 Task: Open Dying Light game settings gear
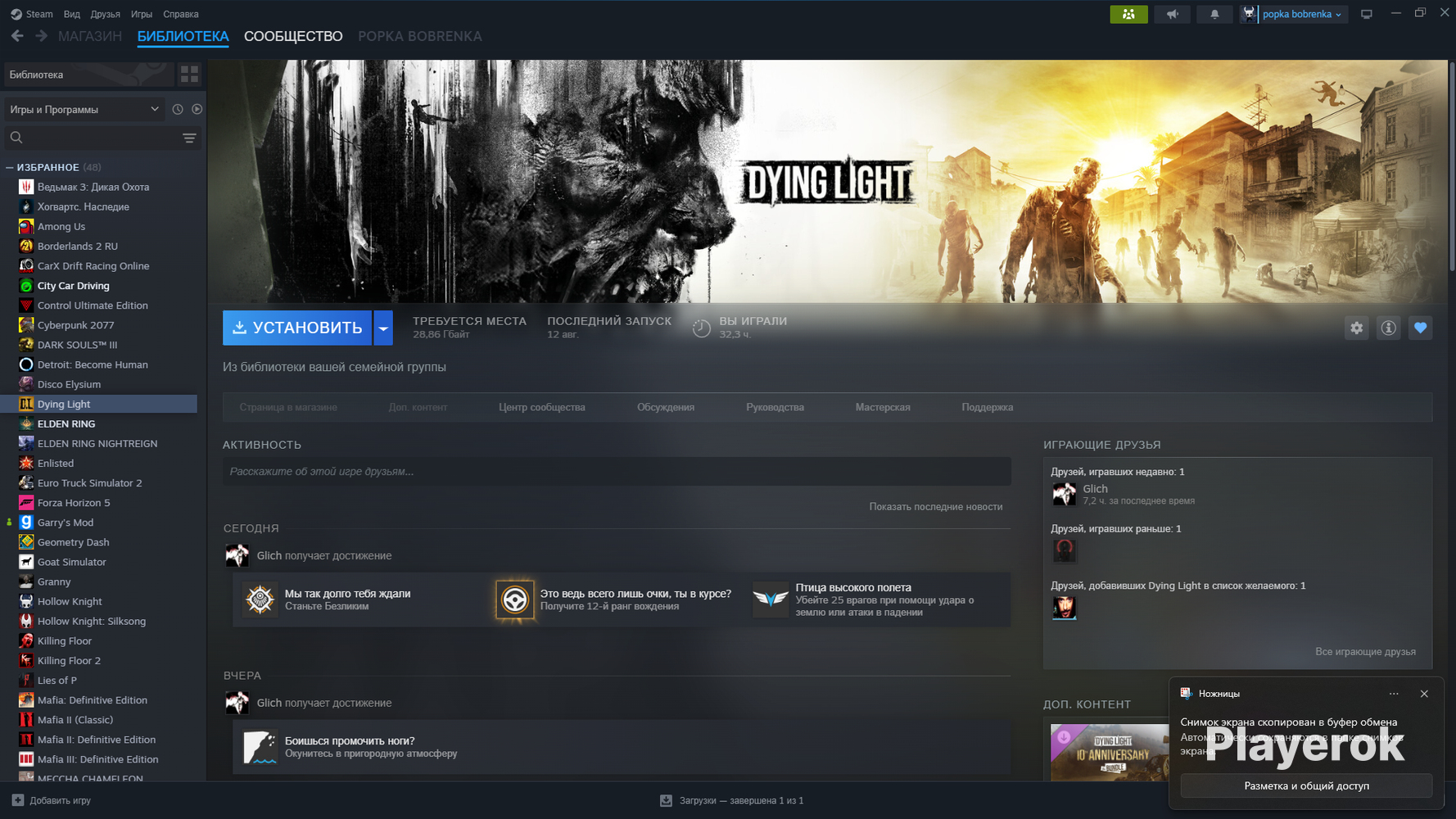coord(1357,328)
